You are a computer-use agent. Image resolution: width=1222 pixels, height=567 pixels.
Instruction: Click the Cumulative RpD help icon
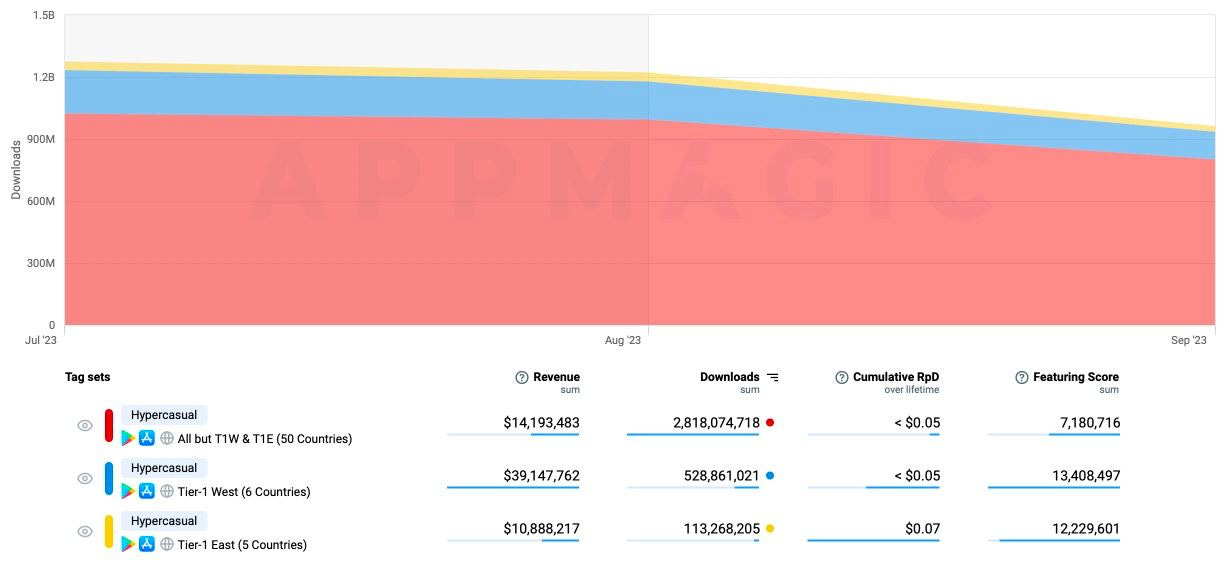pyautogui.click(x=842, y=377)
